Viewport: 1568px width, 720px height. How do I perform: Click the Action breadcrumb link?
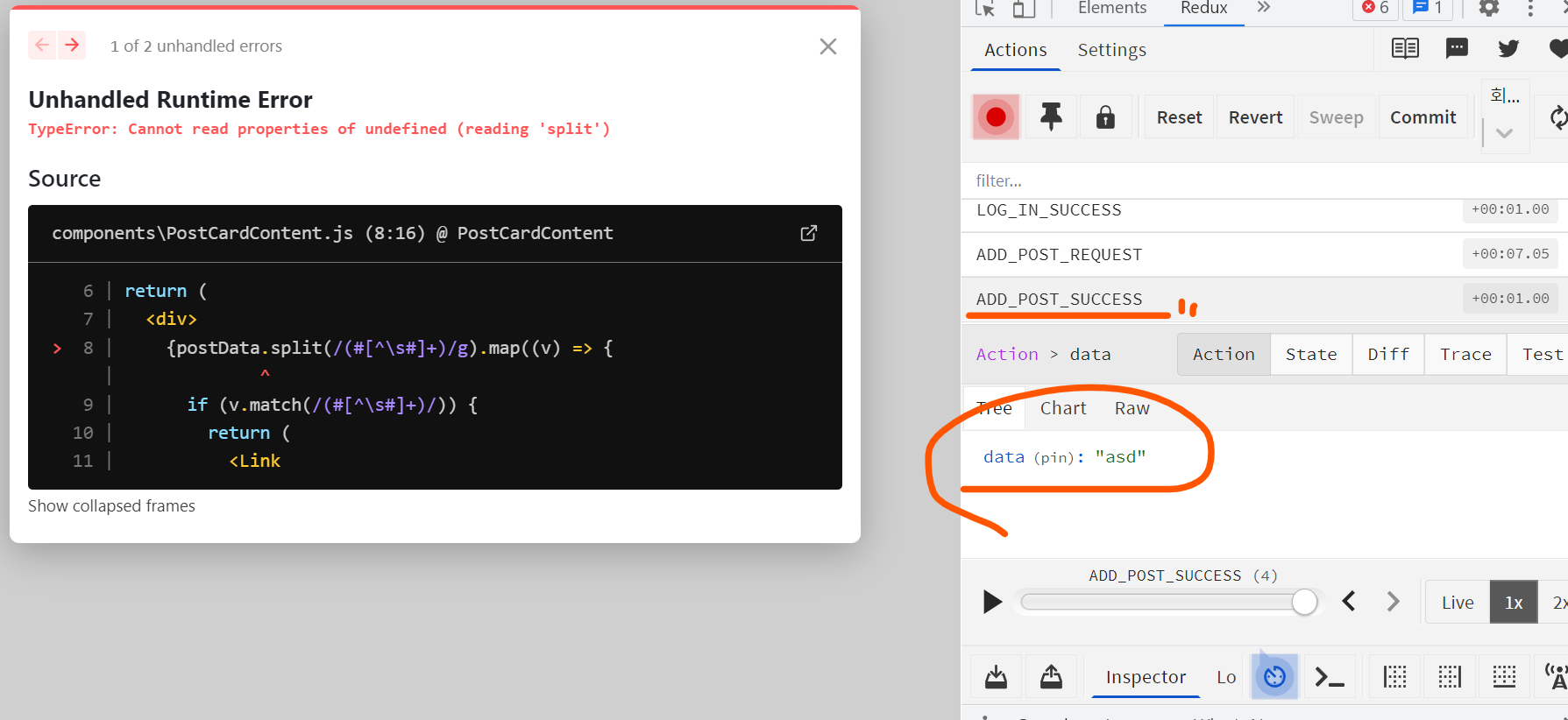pos(1007,354)
